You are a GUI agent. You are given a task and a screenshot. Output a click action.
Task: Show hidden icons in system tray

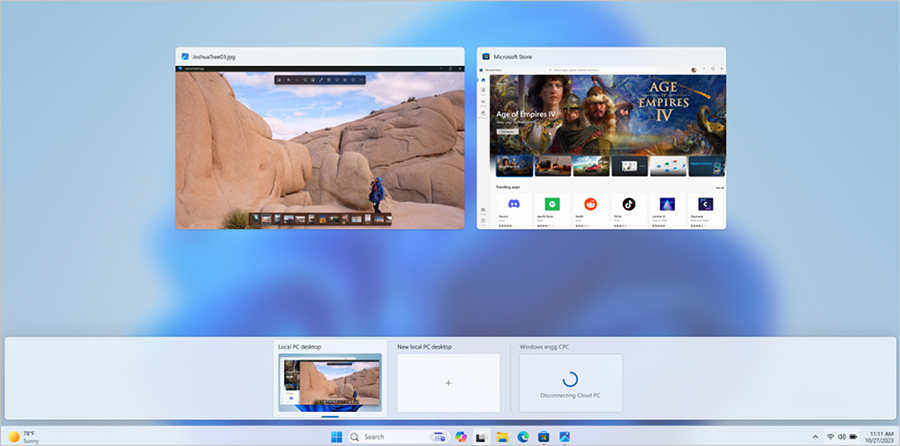tap(814, 437)
